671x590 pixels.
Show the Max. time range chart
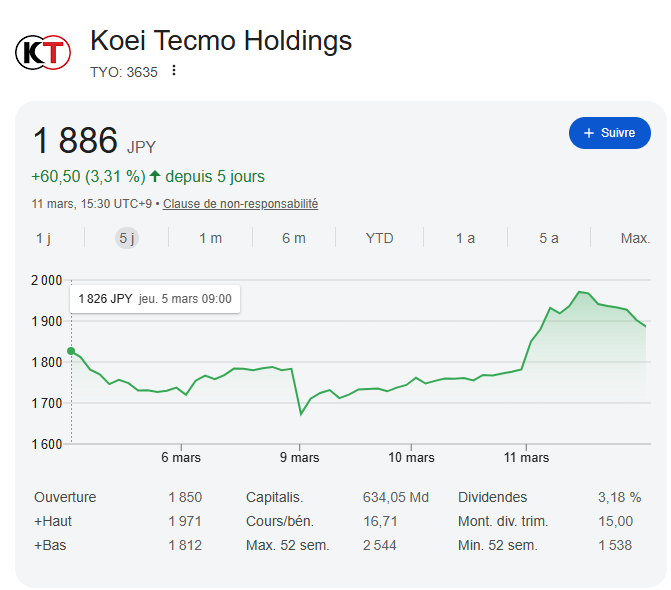pyautogui.click(x=635, y=238)
